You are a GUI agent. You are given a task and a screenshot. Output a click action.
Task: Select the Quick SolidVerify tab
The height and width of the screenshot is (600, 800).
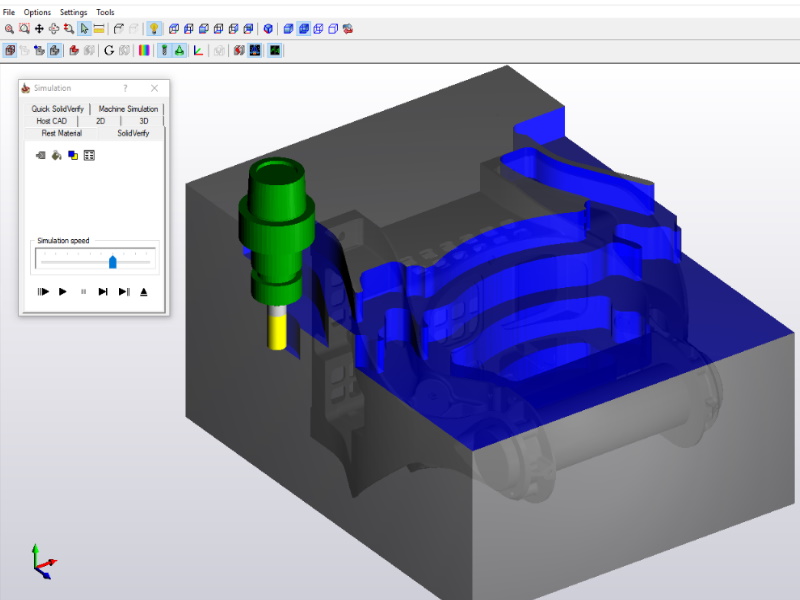pyautogui.click(x=57, y=109)
